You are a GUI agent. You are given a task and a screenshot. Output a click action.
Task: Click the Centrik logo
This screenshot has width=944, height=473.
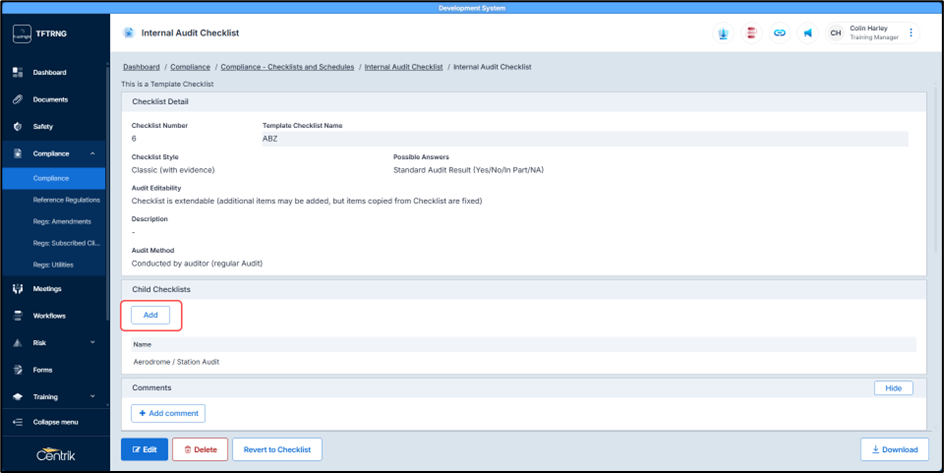point(55,454)
